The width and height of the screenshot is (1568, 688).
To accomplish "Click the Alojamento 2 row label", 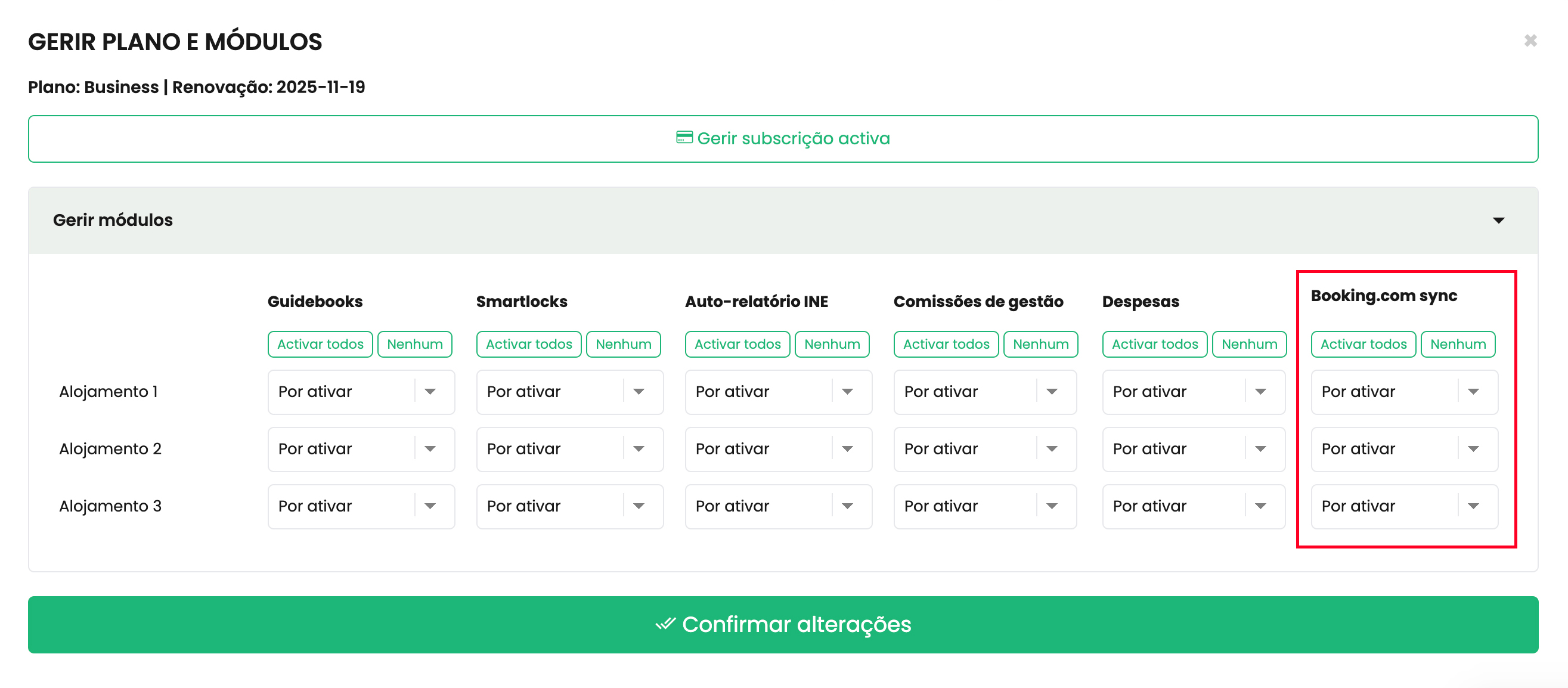I will (110, 449).
